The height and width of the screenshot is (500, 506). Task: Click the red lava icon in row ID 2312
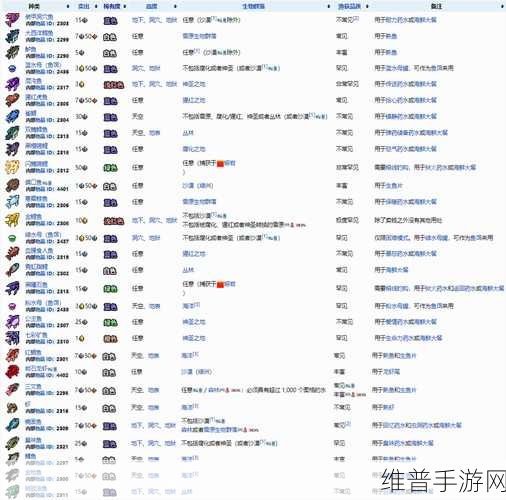(220, 164)
